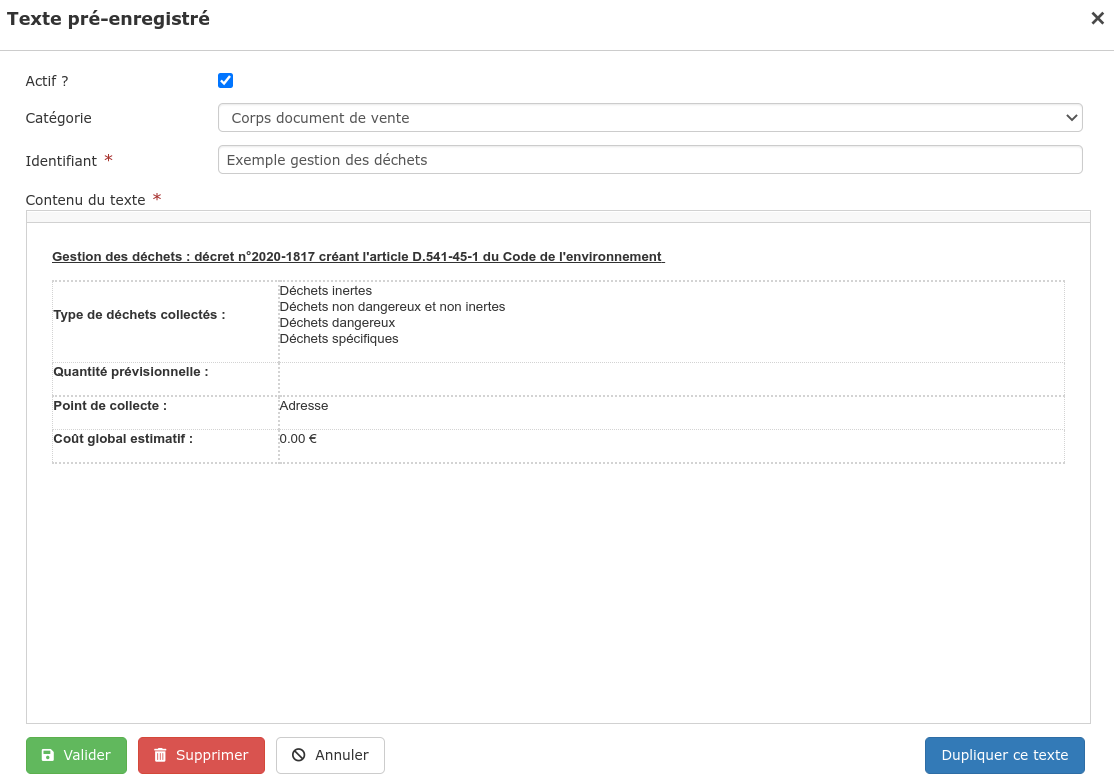Click the '0.00 €' cost value cell
The image size is (1114, 784).
[298, 439]
